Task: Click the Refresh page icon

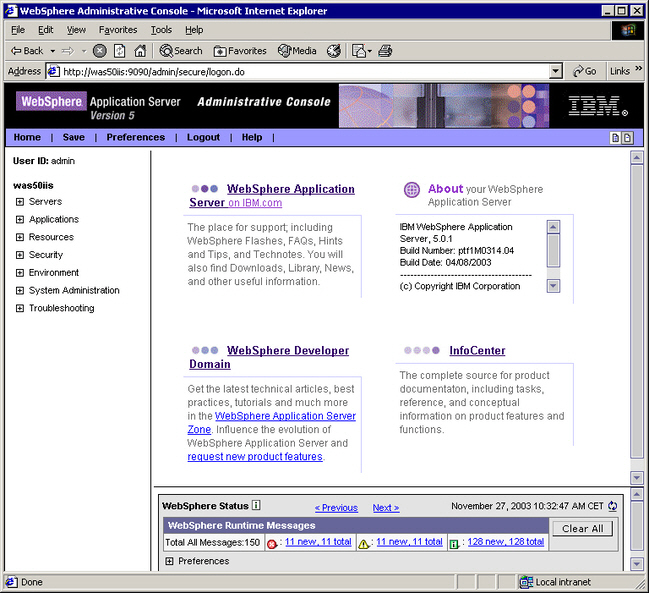Action: tap(120, 51)
